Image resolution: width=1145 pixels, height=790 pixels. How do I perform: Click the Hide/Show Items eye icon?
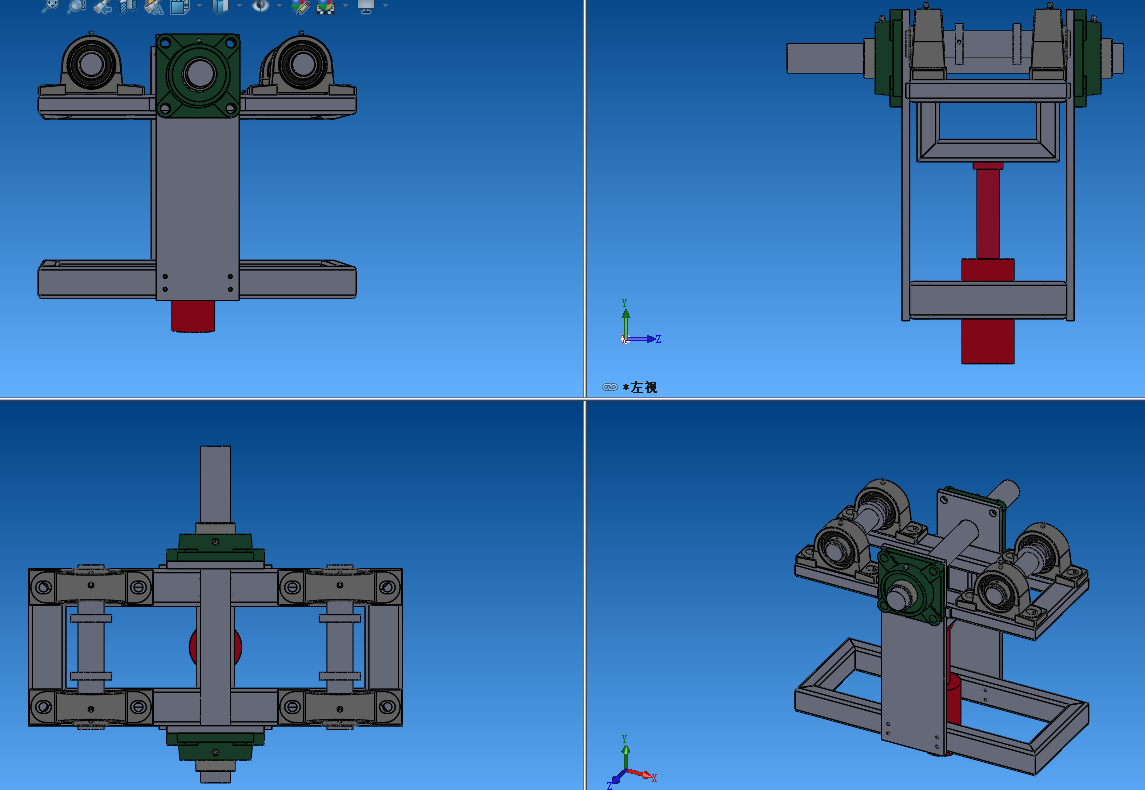[x=260, y=6]
